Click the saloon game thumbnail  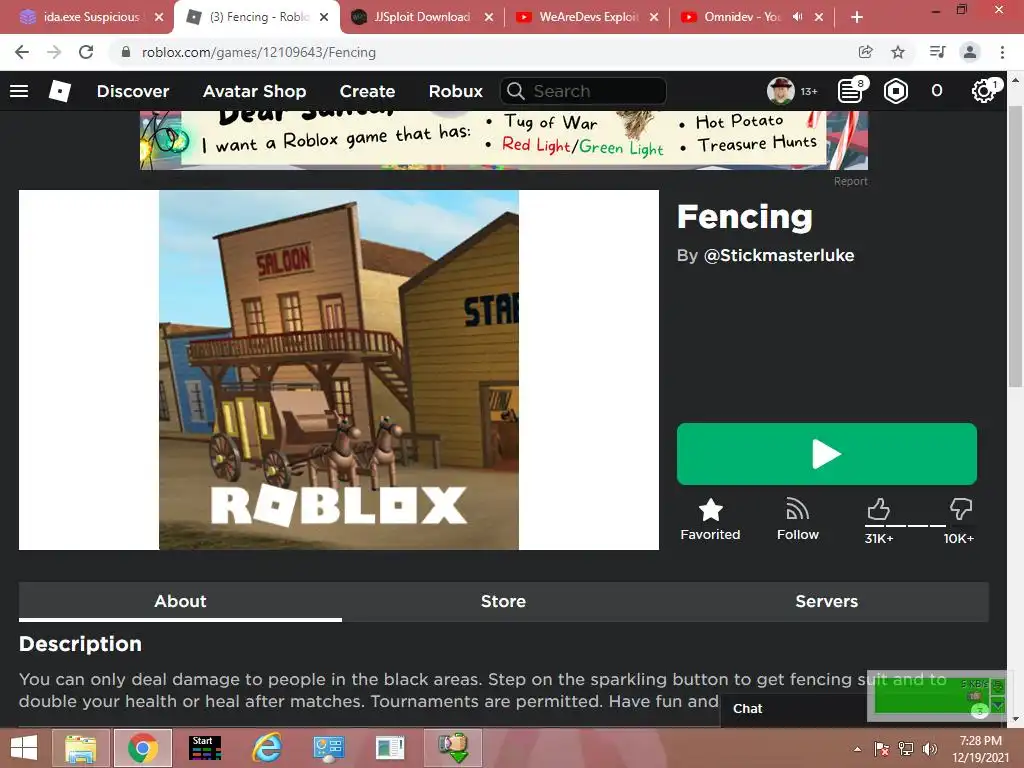click(x=339, y=370)
